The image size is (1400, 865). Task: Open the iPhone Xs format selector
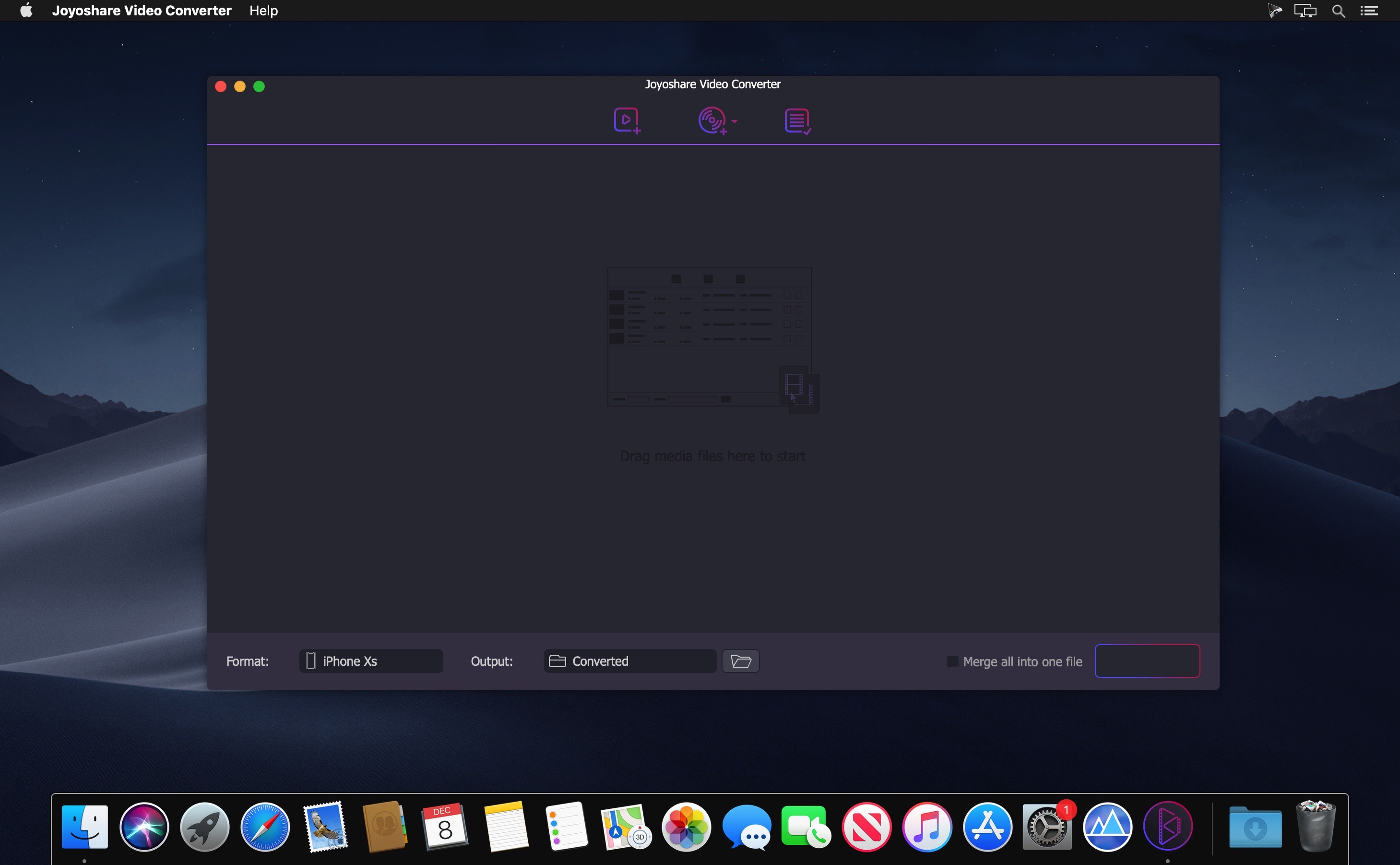tap(371, 661)
